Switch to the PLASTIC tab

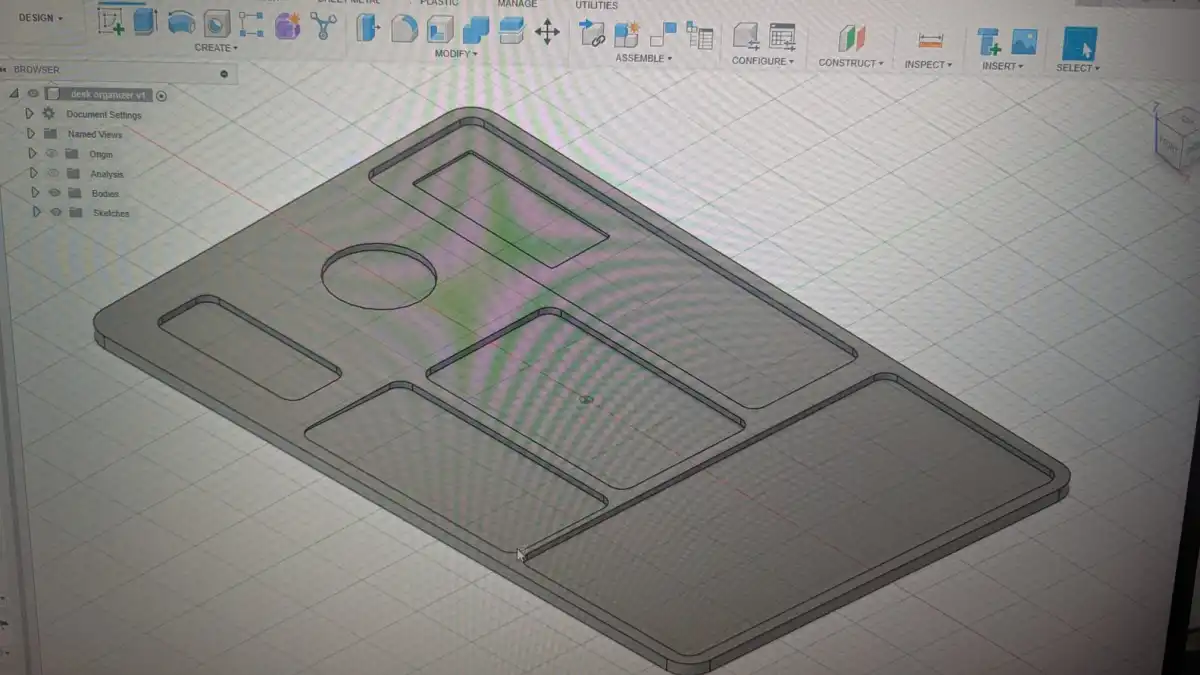439,3
